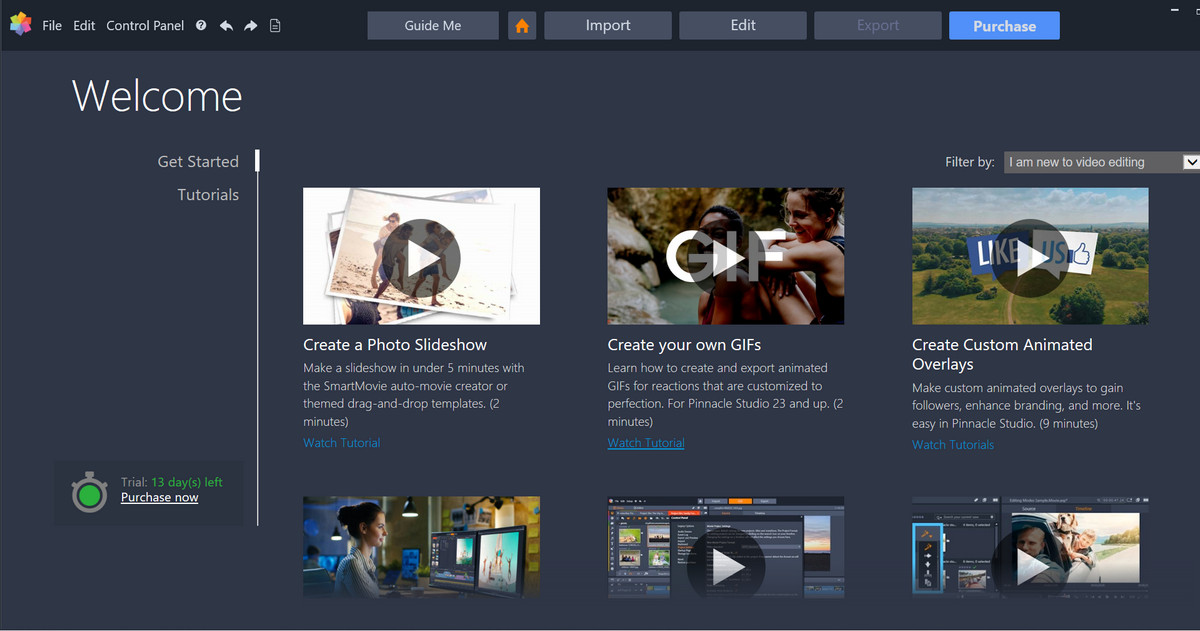Follow the Purchase now link

(x=159, y=497)
